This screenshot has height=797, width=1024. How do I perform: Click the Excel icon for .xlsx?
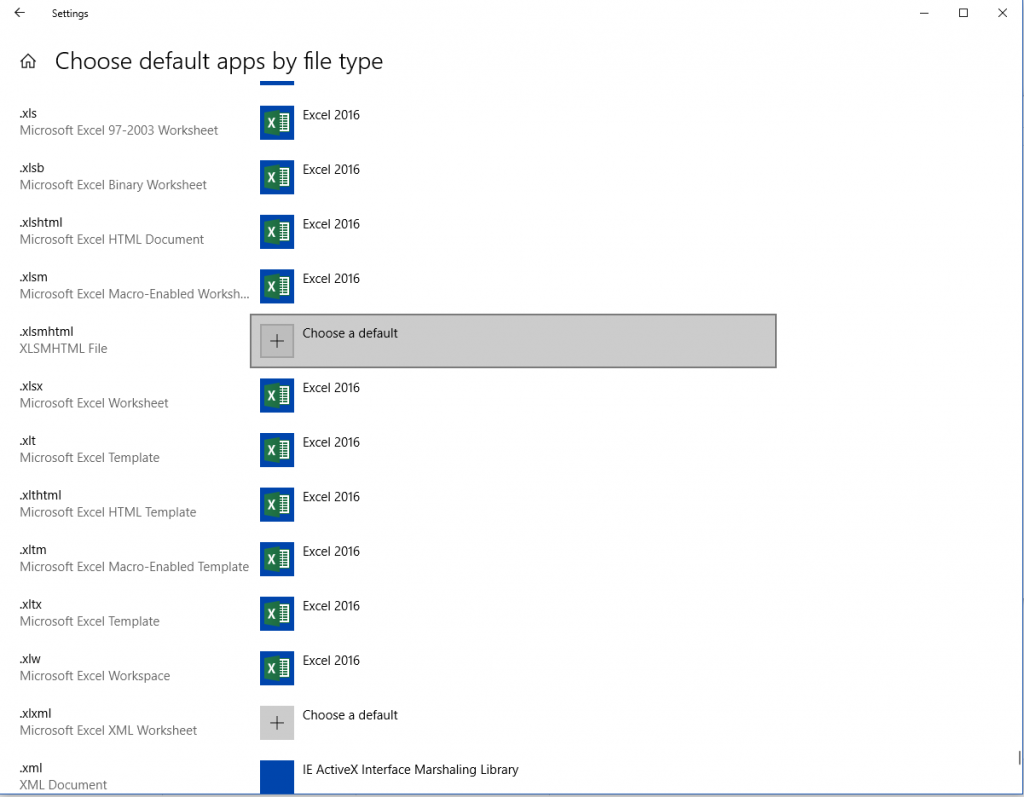pos(277,395)
